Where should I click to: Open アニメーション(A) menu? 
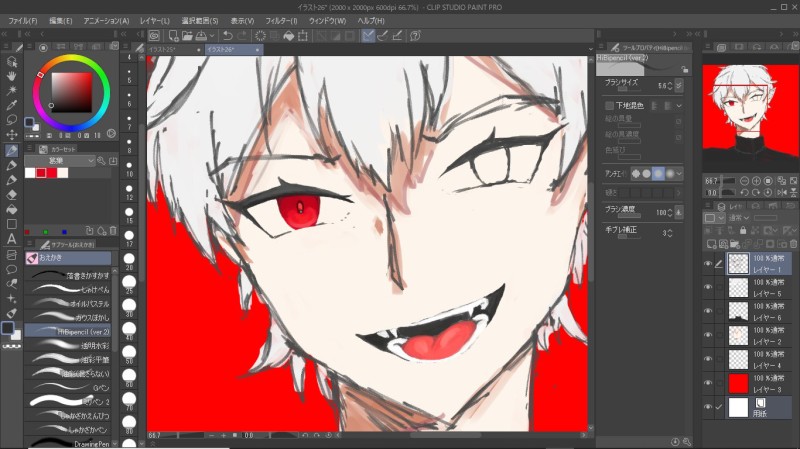click(x=106, y=21)
